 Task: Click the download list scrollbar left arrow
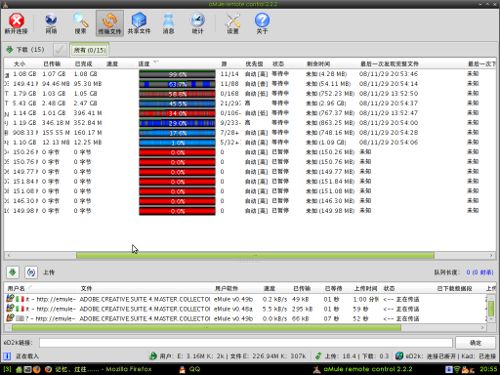(9, 256)
